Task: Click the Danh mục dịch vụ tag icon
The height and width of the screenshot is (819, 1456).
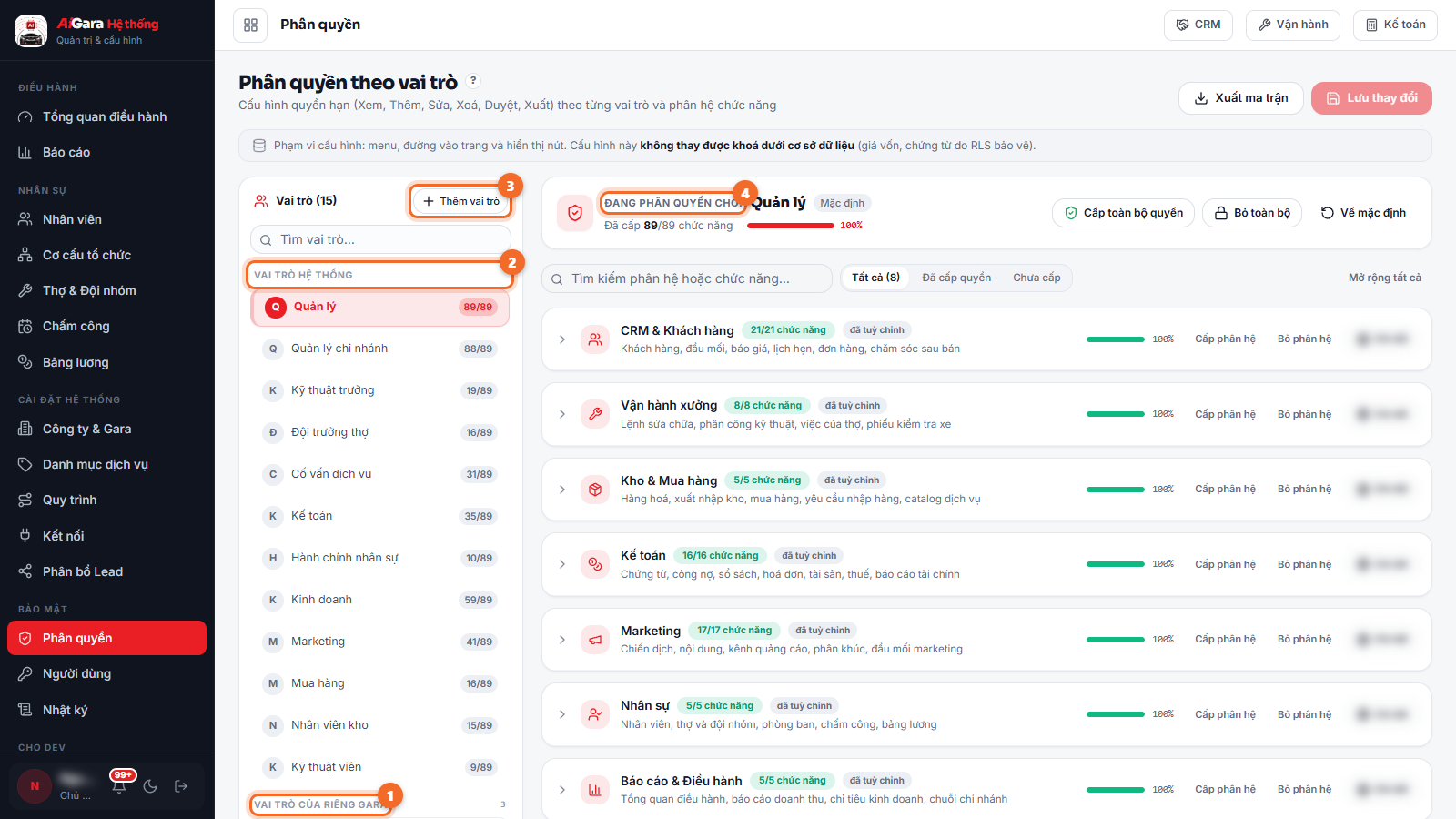Action: [25, 464]
